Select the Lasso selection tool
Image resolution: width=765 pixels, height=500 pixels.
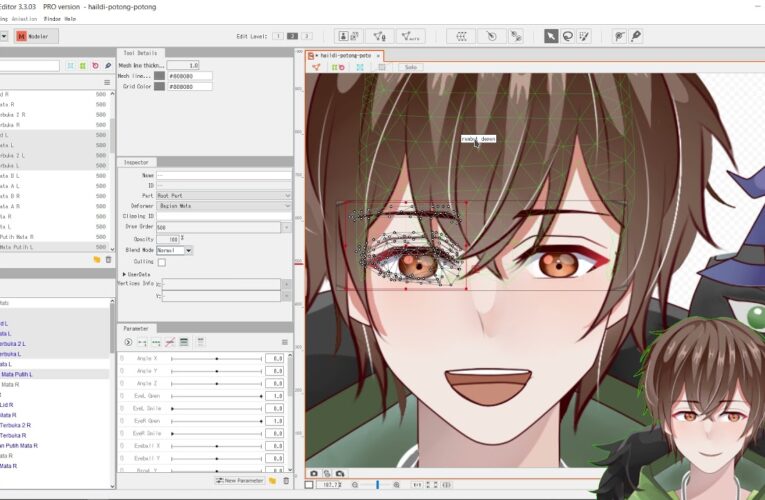(x=568, y=36)
